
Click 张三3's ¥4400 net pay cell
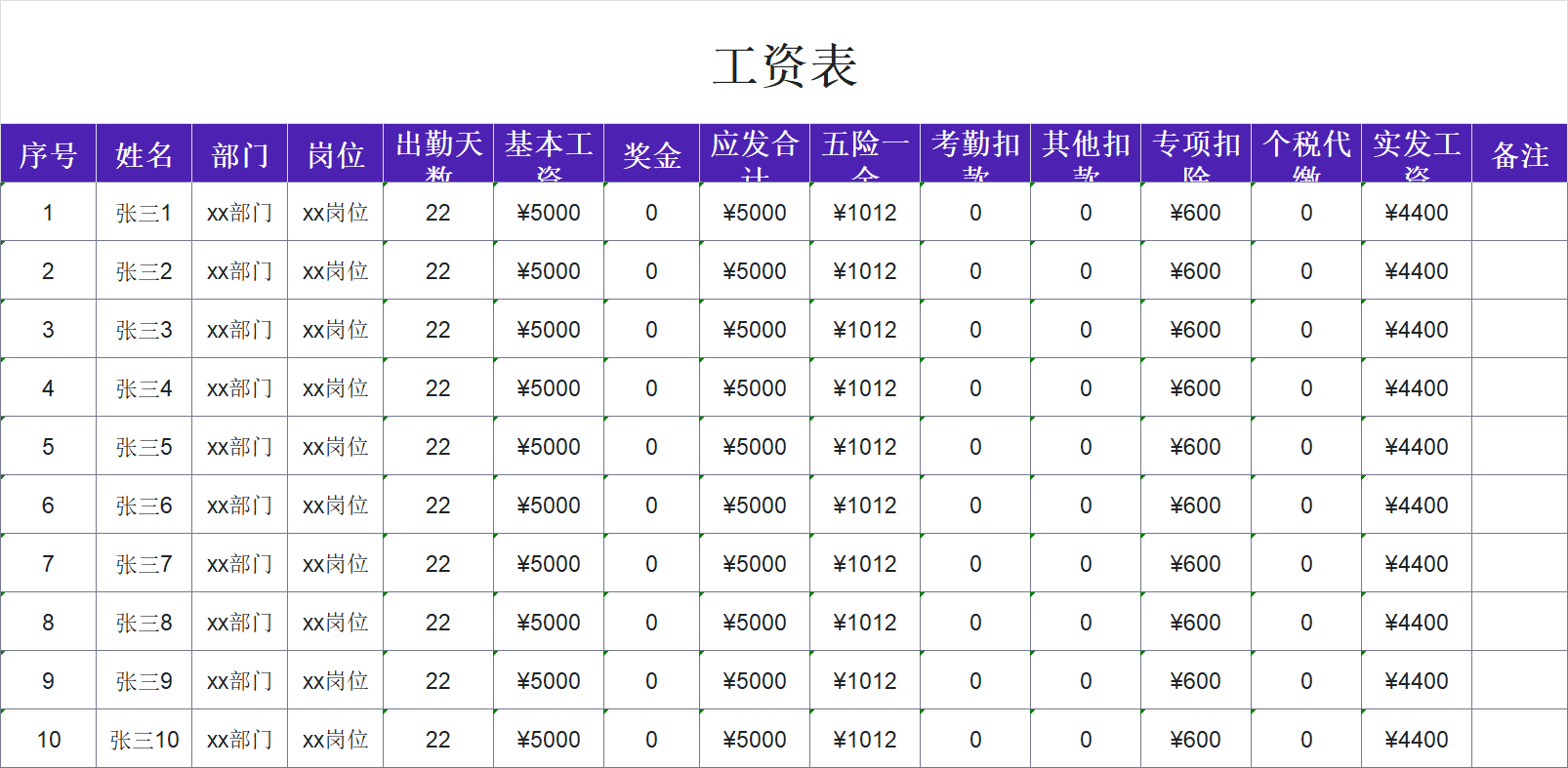[x=1416, y=330]
